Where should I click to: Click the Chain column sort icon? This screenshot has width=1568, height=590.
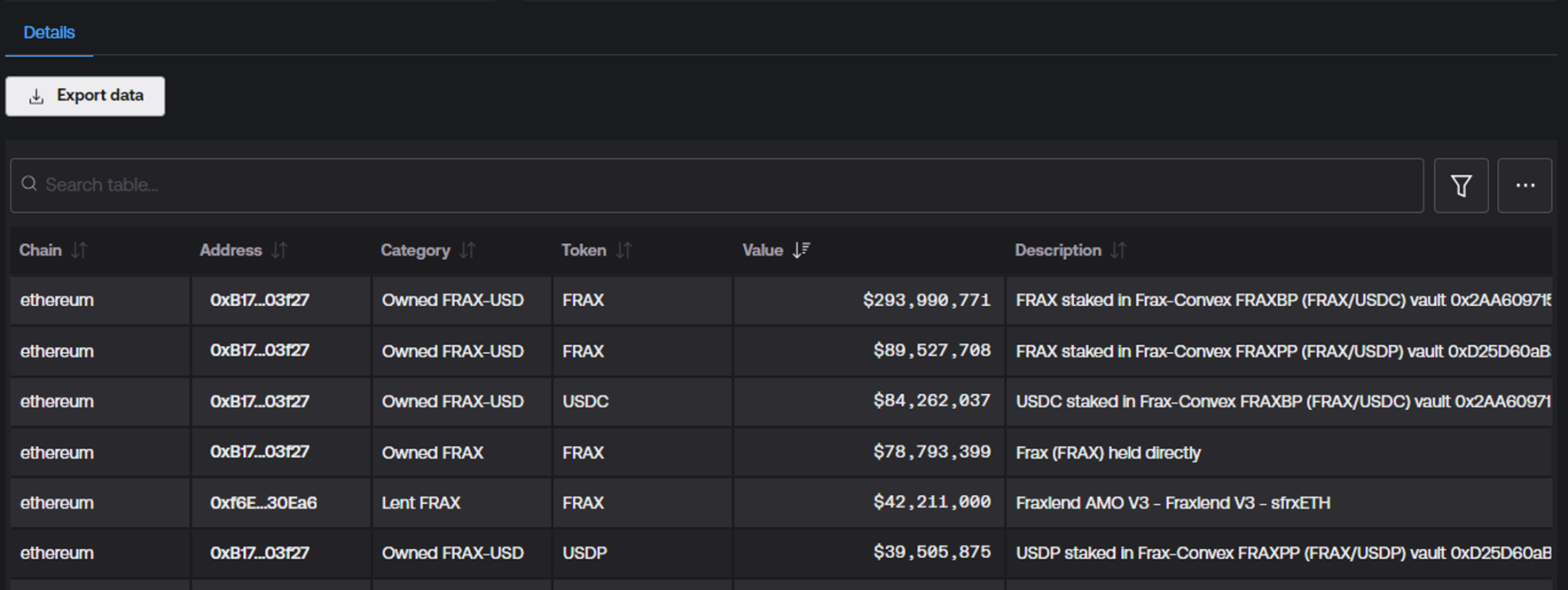point(79,251)
